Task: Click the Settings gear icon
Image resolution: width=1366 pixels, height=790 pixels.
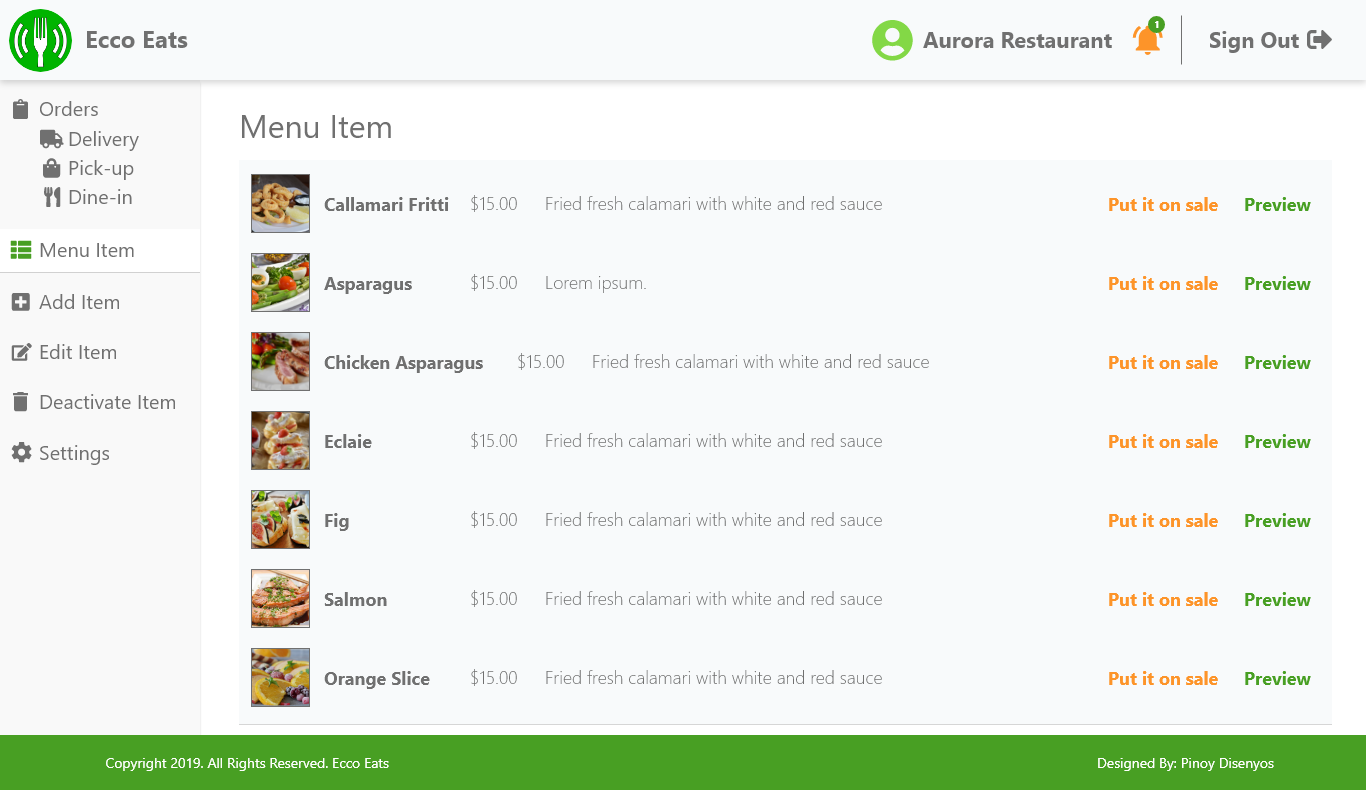Action: [21, 453]
